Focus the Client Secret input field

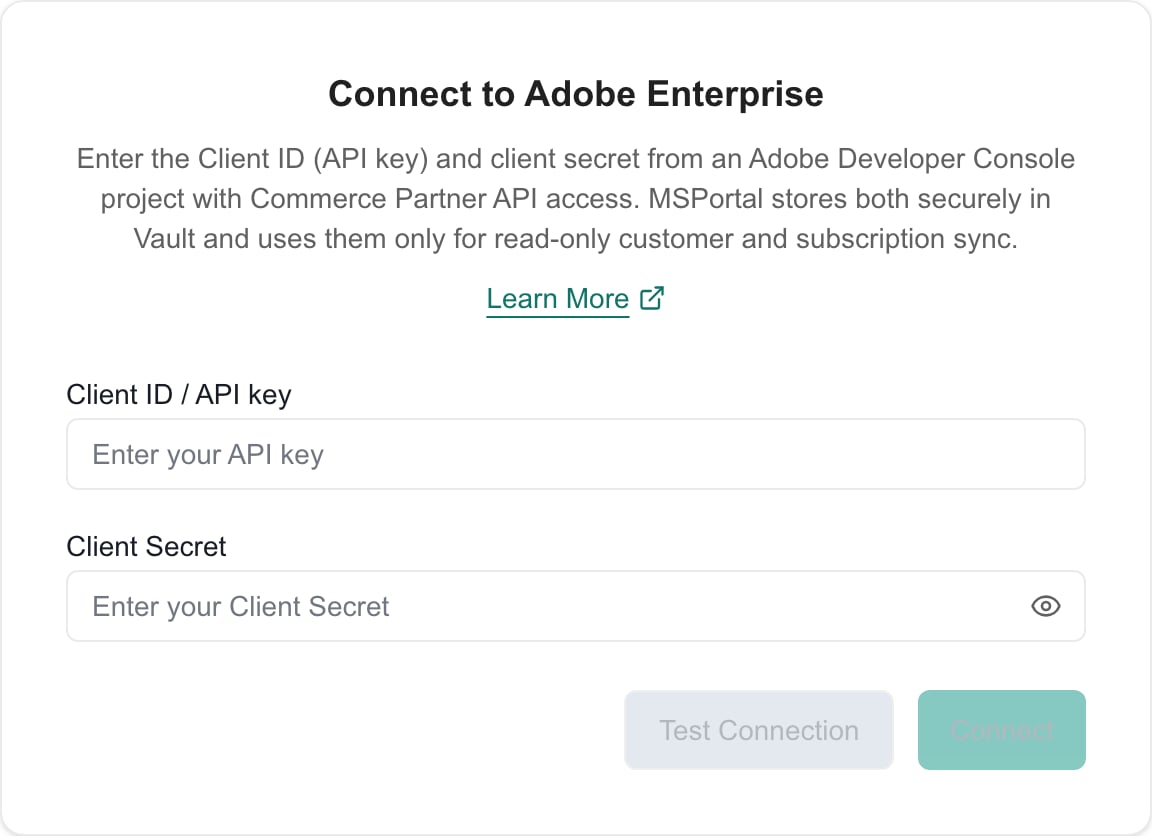tap(576, 606)
